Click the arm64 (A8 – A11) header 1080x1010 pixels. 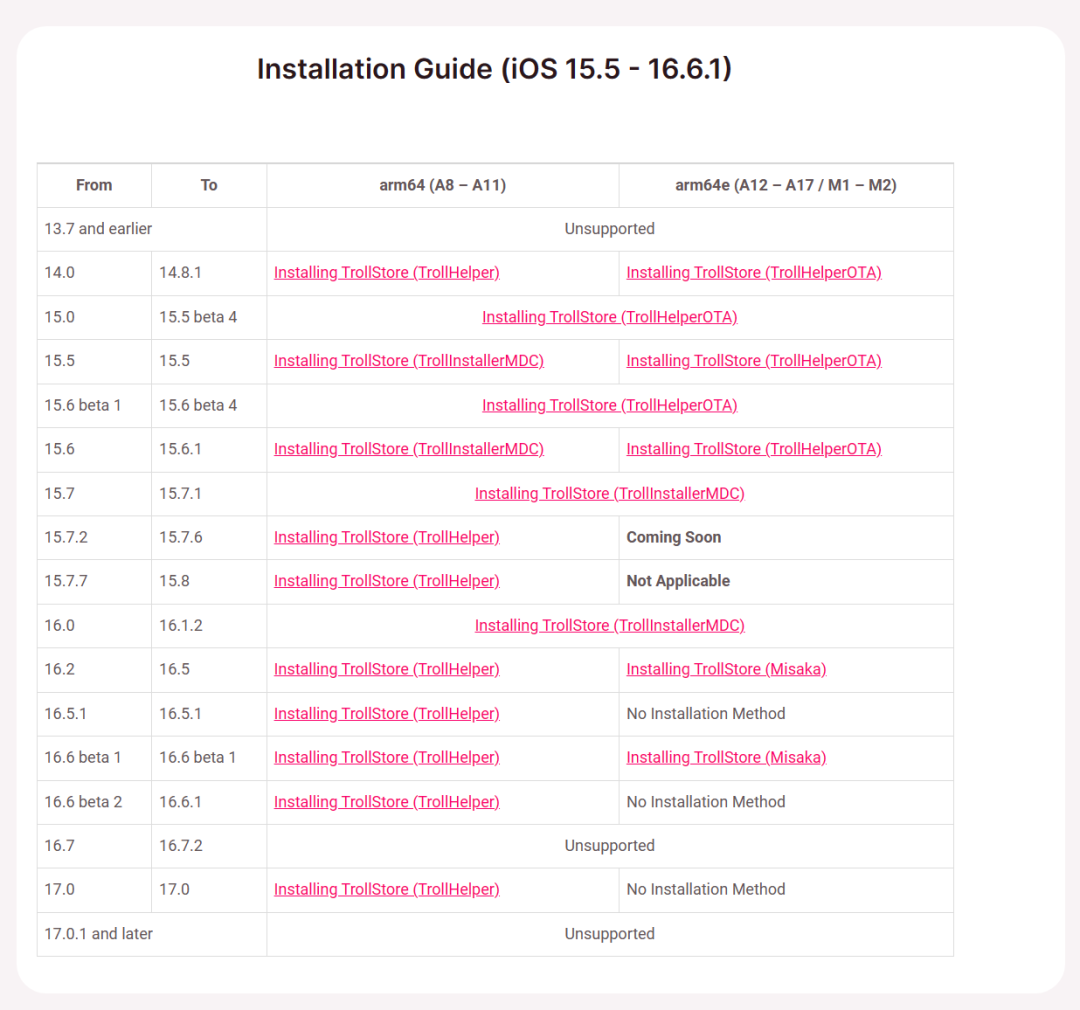(x=443, y=185)
